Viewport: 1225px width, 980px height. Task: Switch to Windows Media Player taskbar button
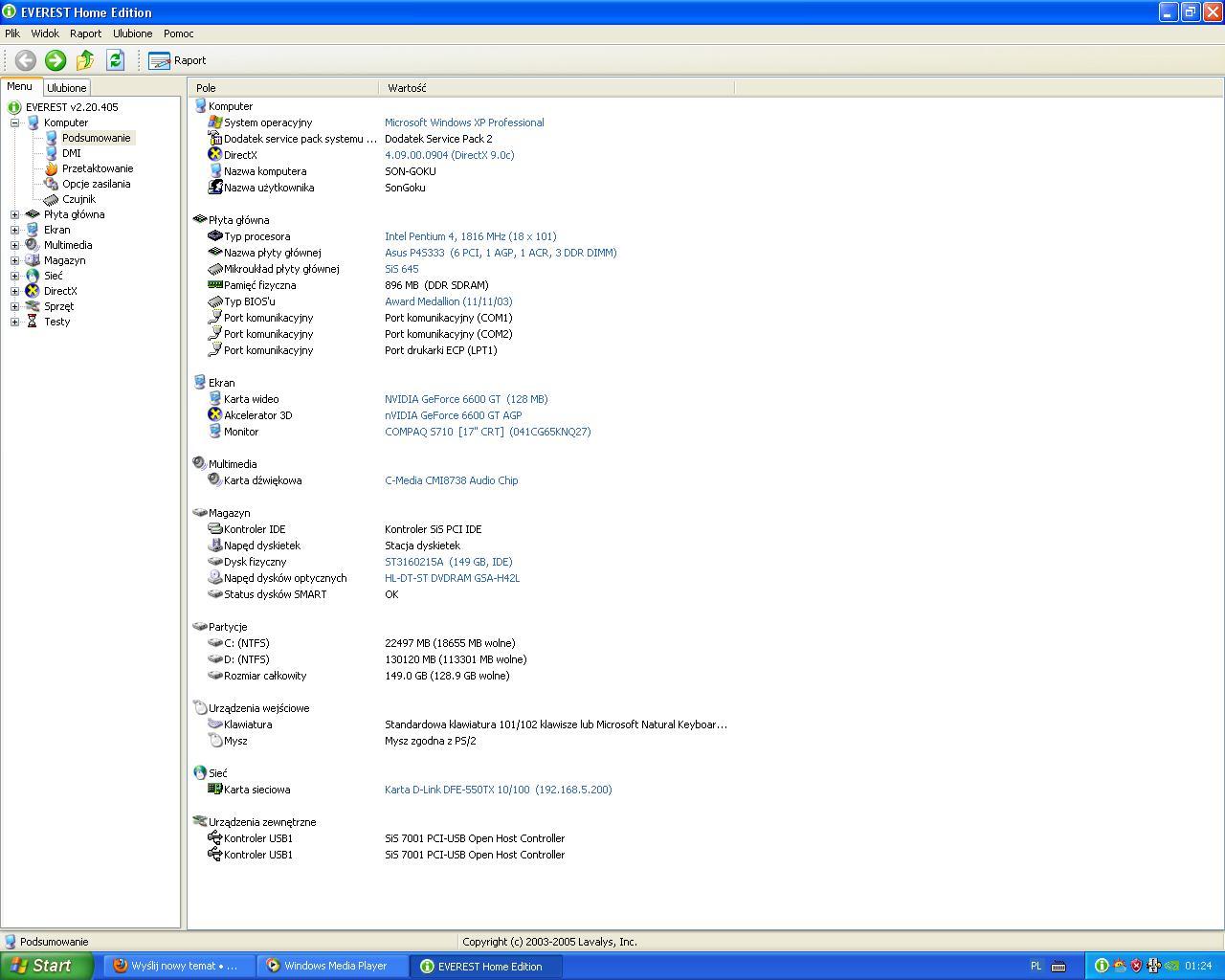(x=334, y=967)
